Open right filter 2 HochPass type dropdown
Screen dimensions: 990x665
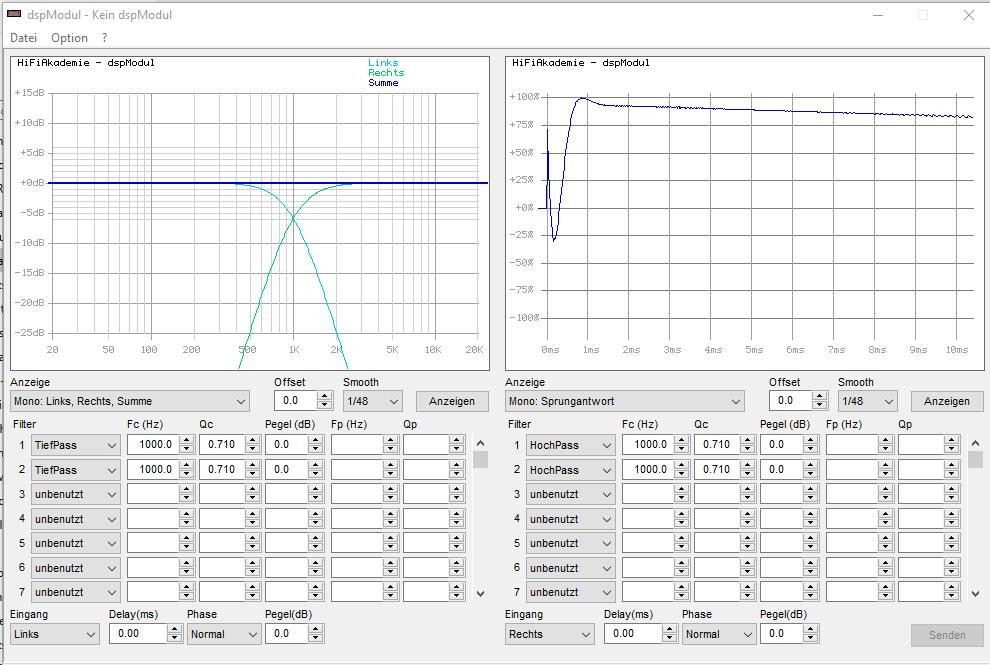[570, 470]
